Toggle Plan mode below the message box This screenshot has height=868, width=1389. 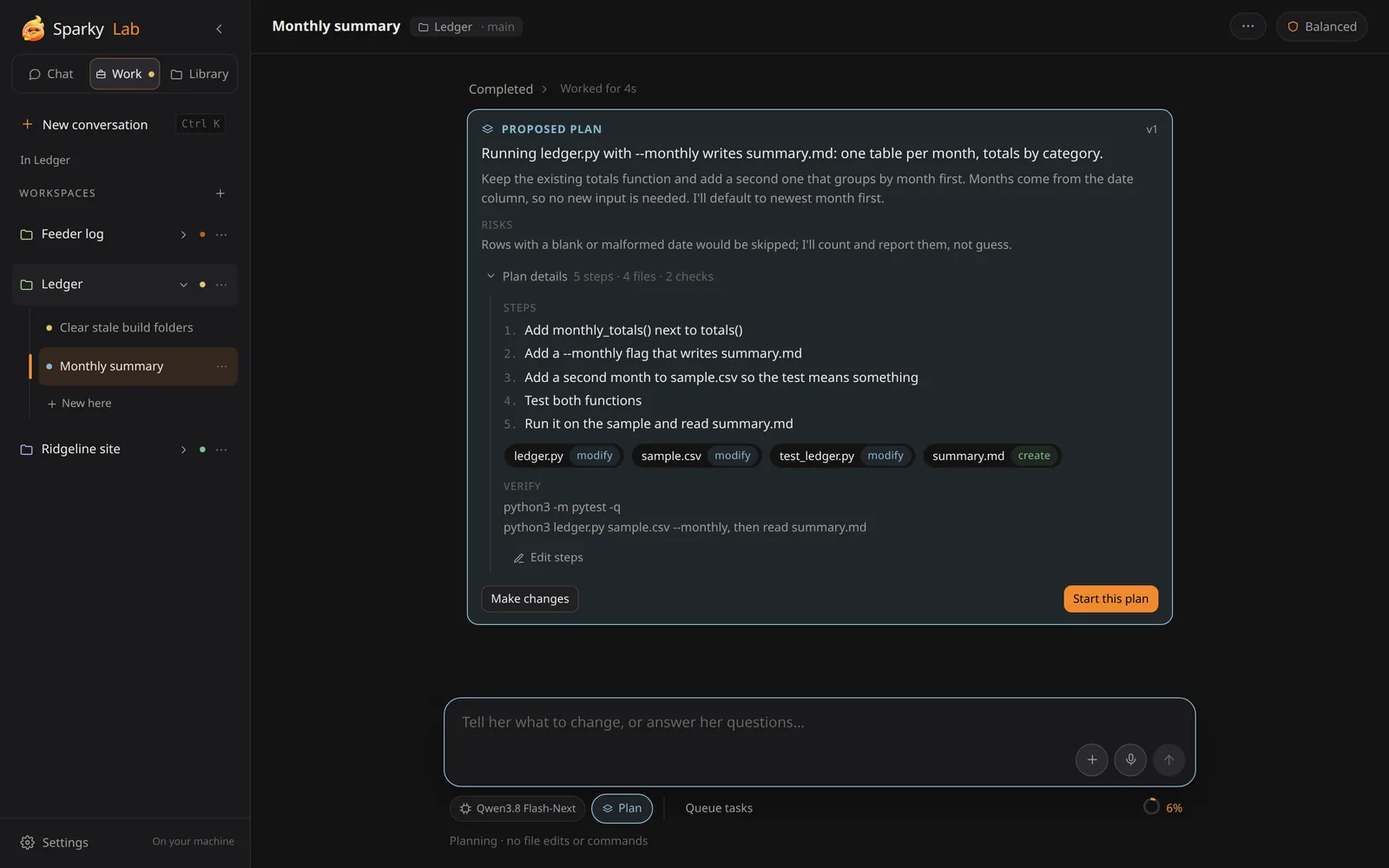pyautogui.click(x=622, y=808)
